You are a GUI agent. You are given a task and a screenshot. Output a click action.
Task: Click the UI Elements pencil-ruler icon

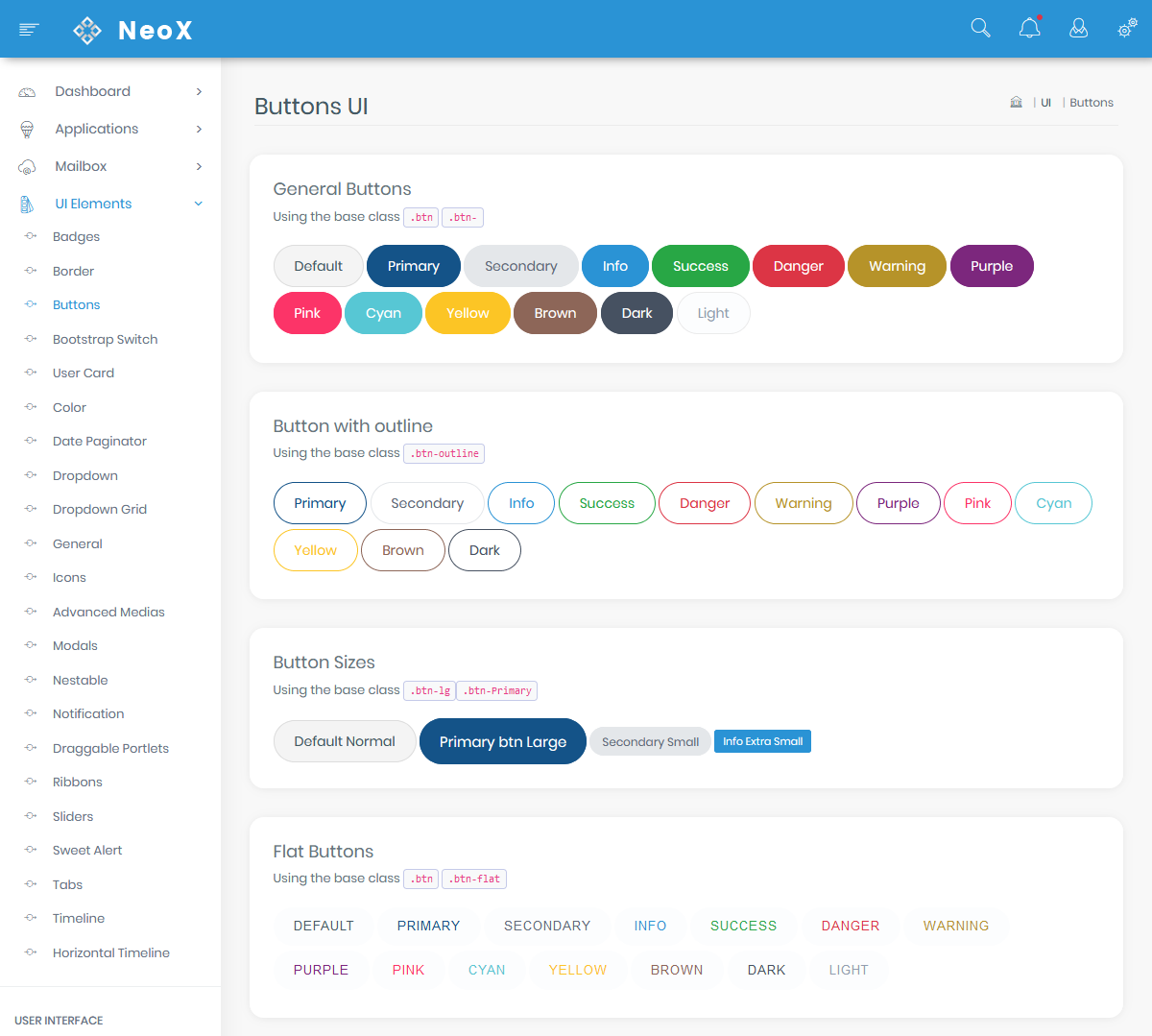[27, 205]
